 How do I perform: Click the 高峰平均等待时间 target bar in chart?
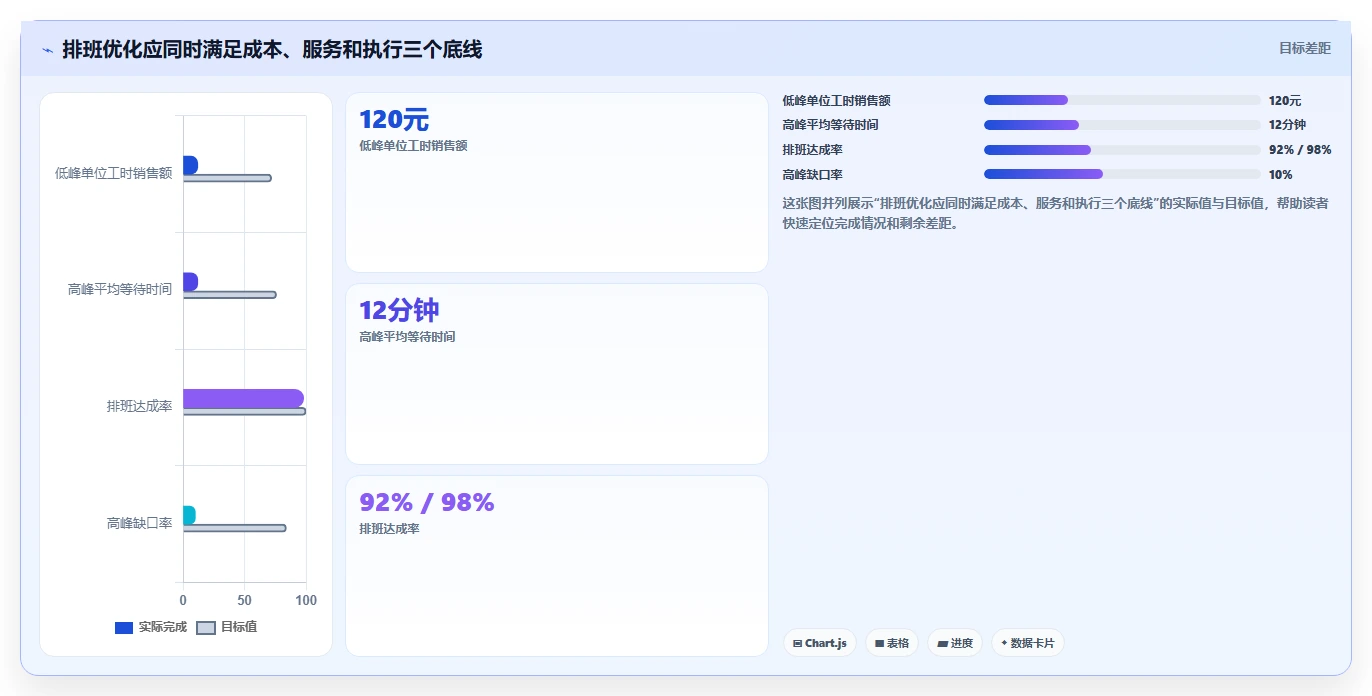(229, 294)
